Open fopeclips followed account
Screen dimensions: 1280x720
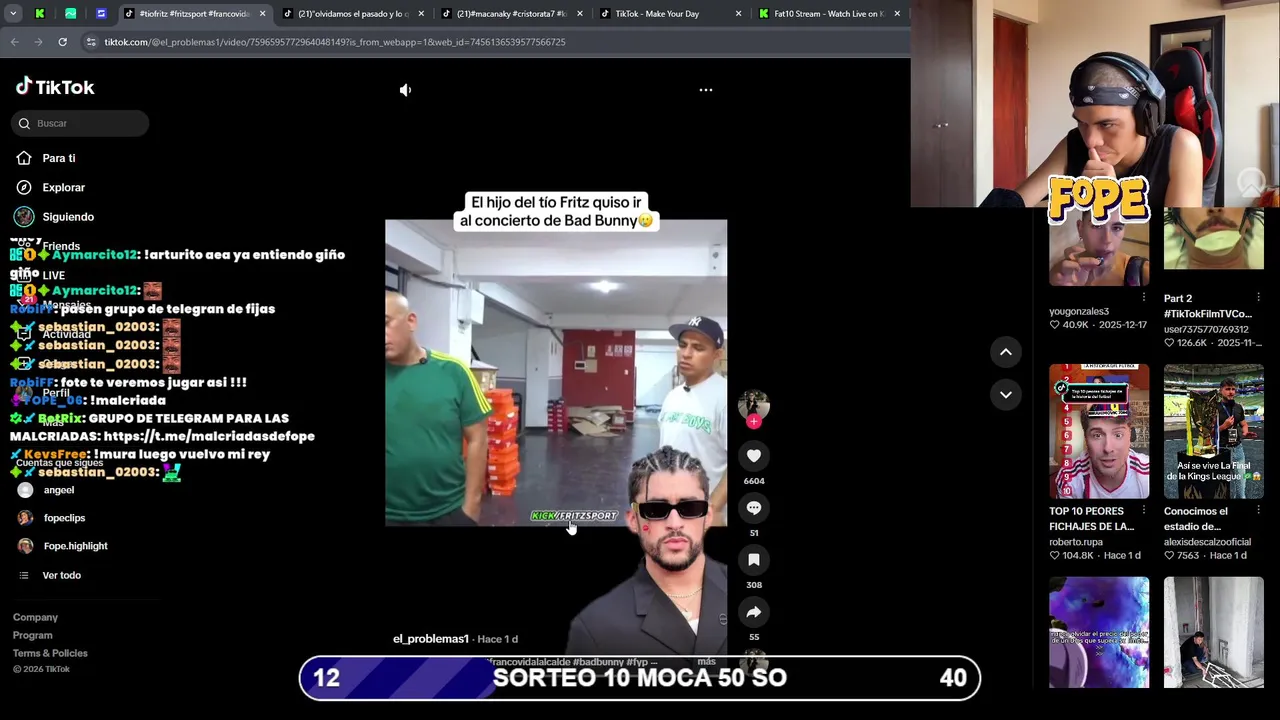click(64, 518)
